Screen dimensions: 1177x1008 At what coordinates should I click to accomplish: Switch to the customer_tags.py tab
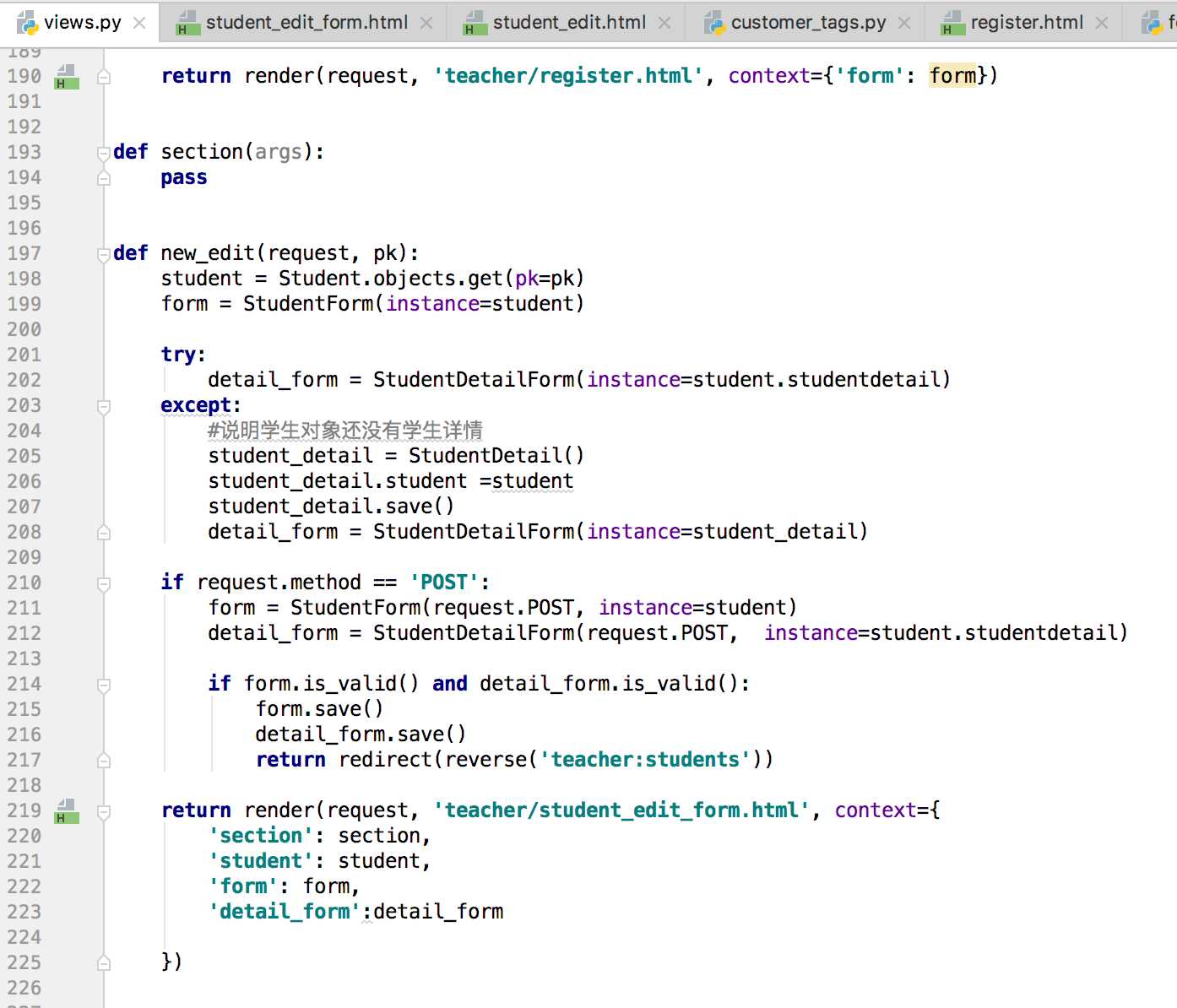[807, 23]
